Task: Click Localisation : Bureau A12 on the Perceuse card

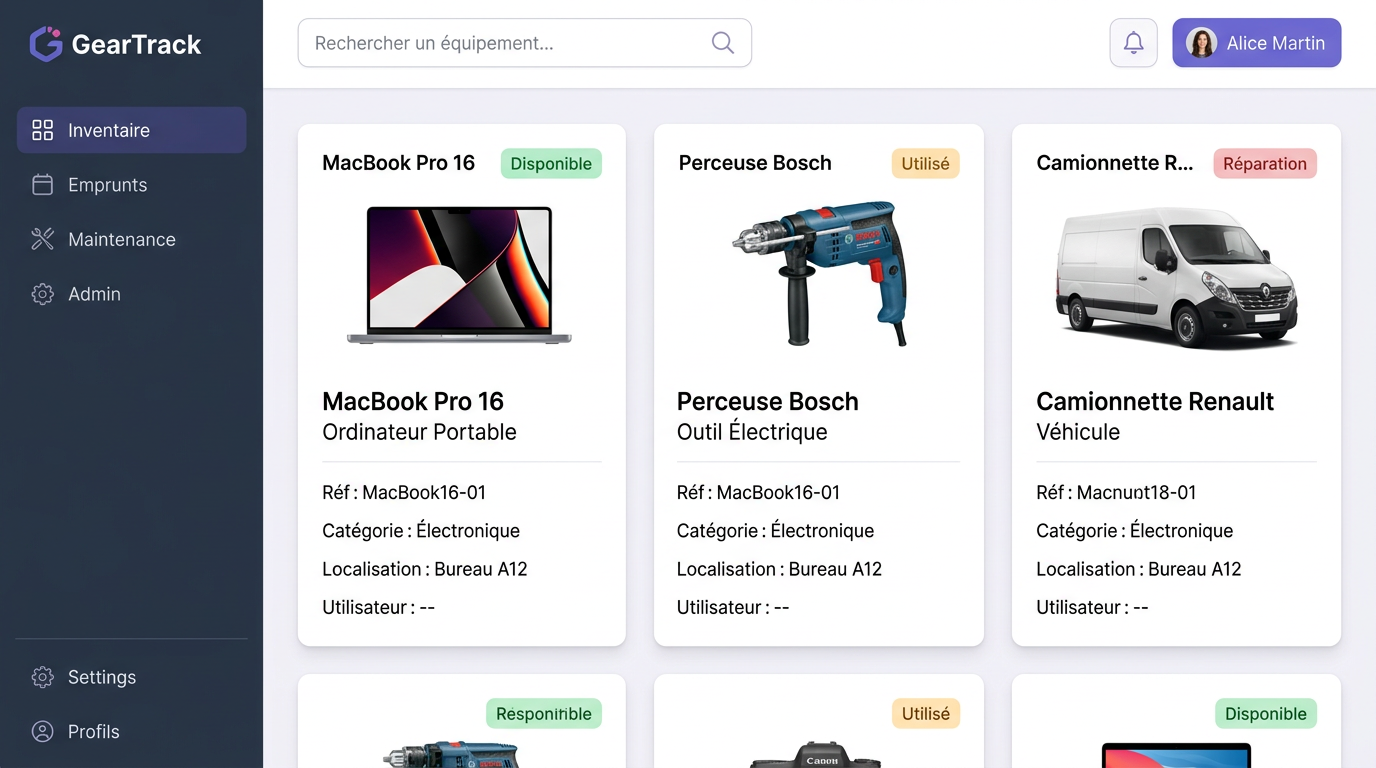Action: [780, 569]
